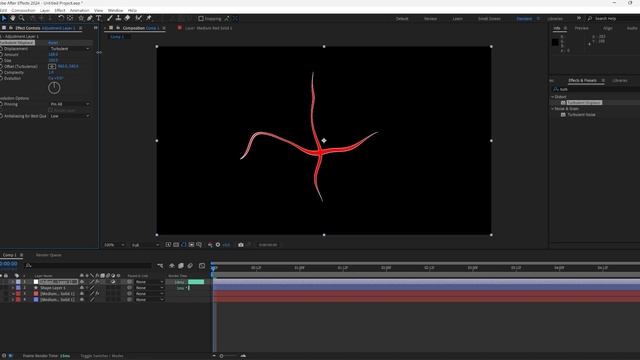
Task: Open the parent dropdown for layer 4
Action: [149, 300]
